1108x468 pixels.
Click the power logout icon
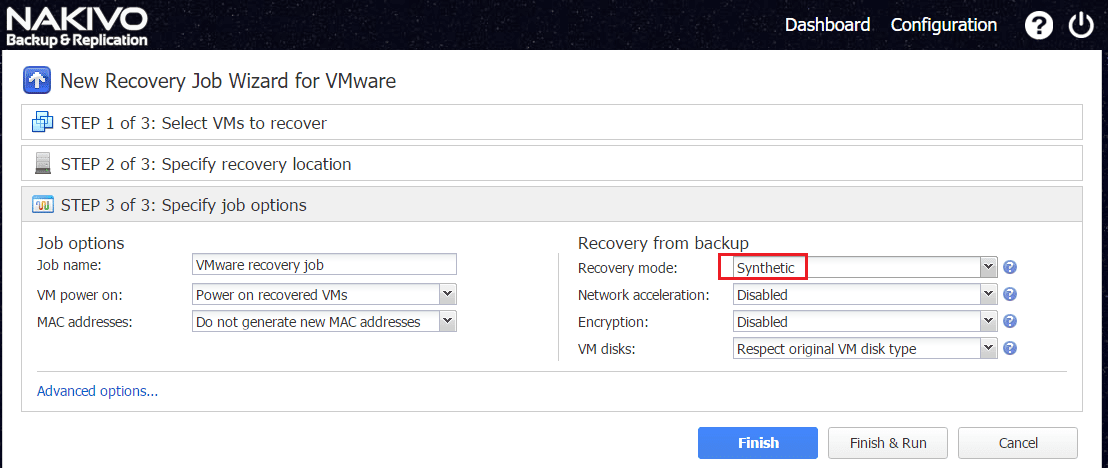(x=1081, y=26)
